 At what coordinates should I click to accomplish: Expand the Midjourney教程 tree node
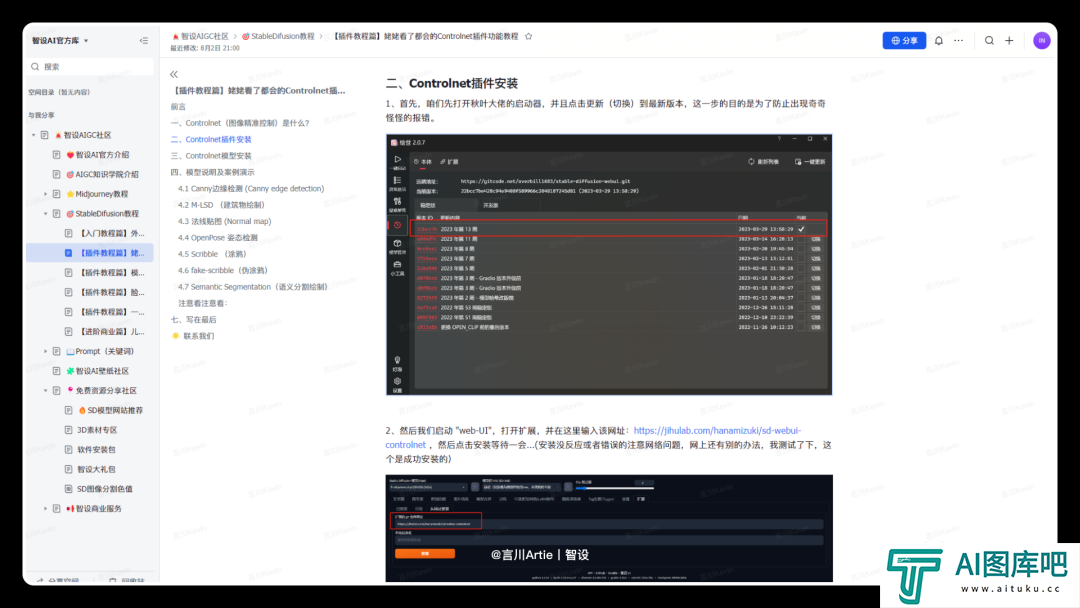(x=45, y=194)
